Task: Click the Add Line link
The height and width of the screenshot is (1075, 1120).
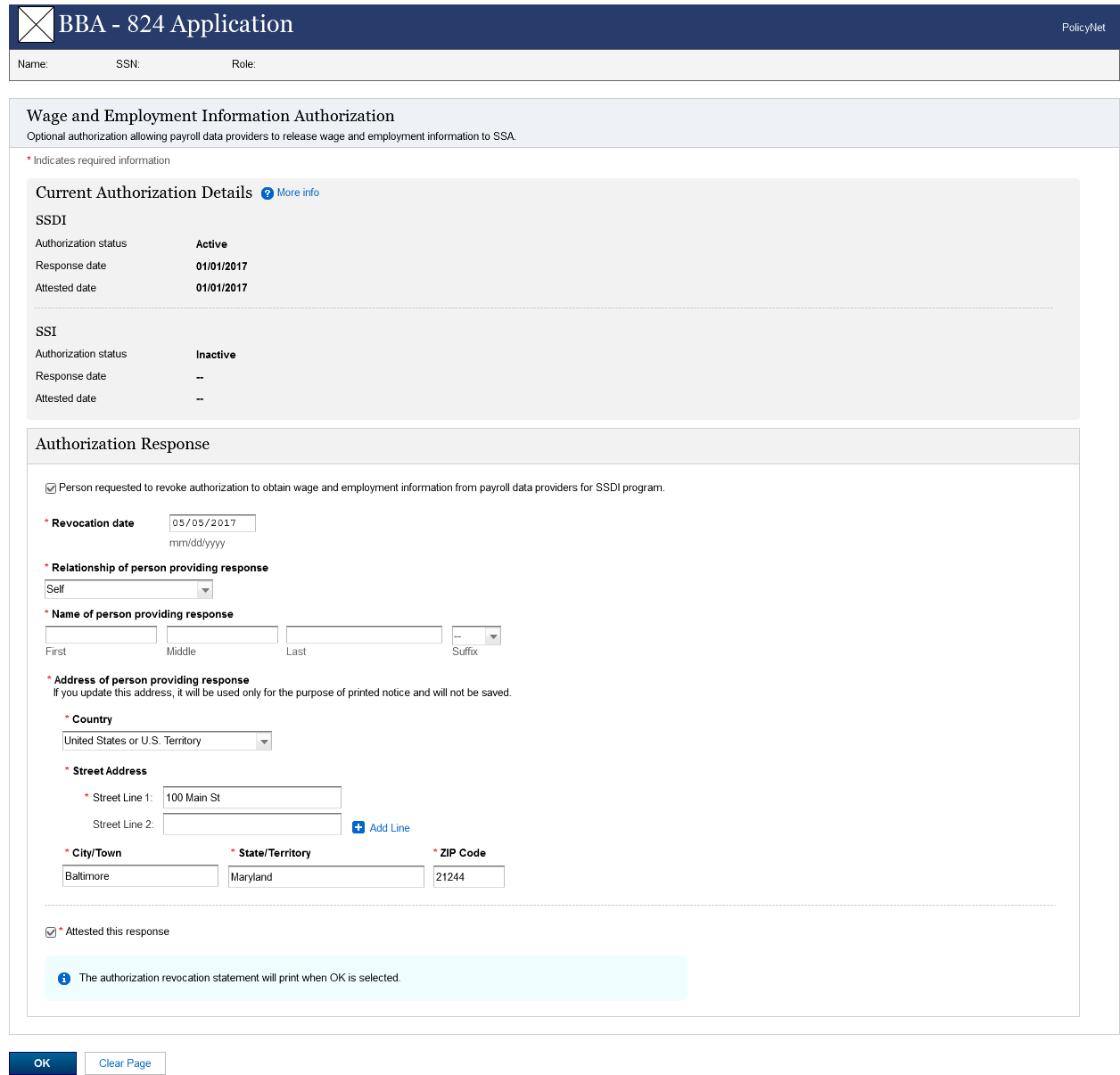Action: (x=390, y=828)
